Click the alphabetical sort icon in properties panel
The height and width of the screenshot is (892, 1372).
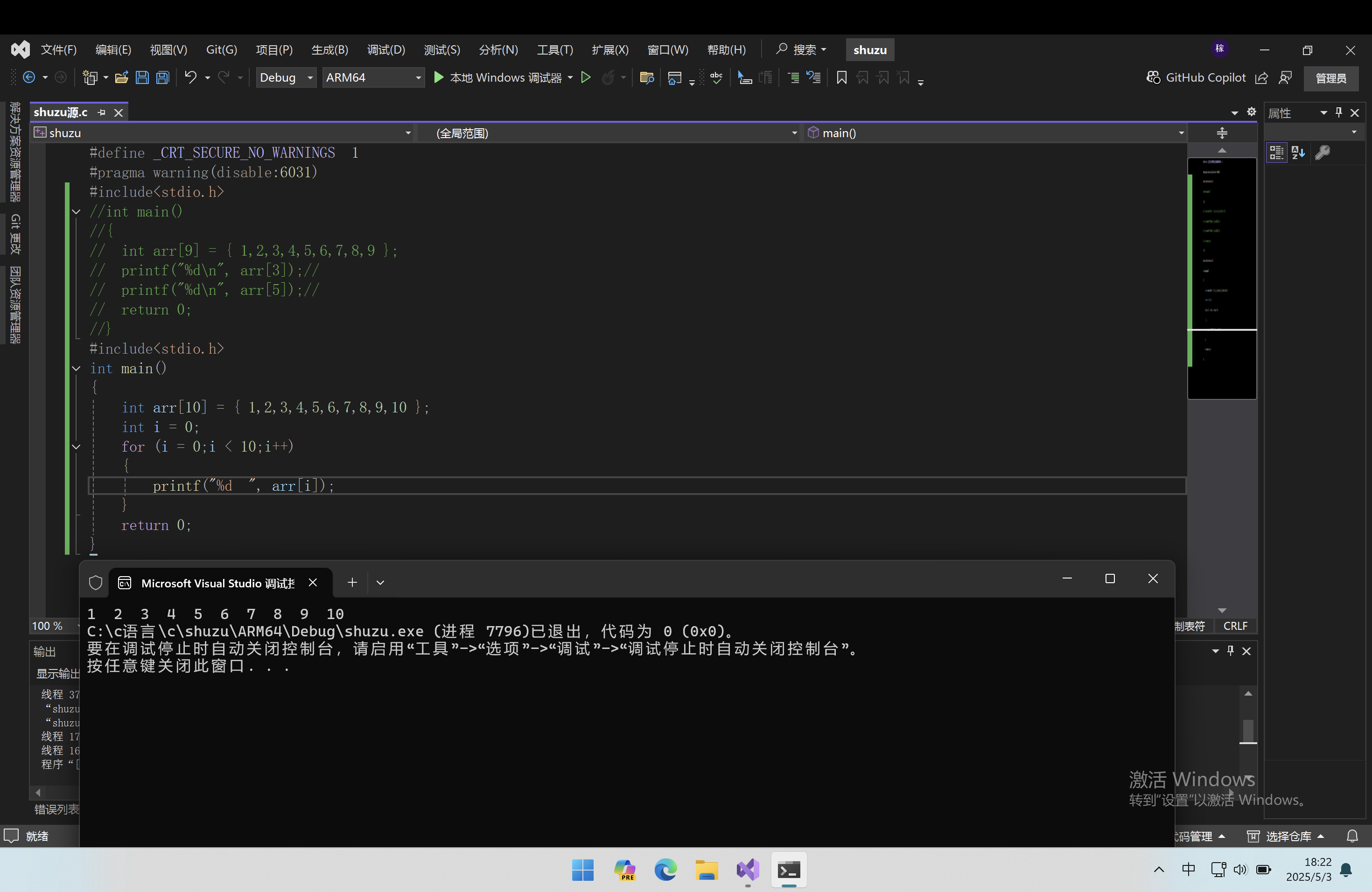(x=1298, y=152)
